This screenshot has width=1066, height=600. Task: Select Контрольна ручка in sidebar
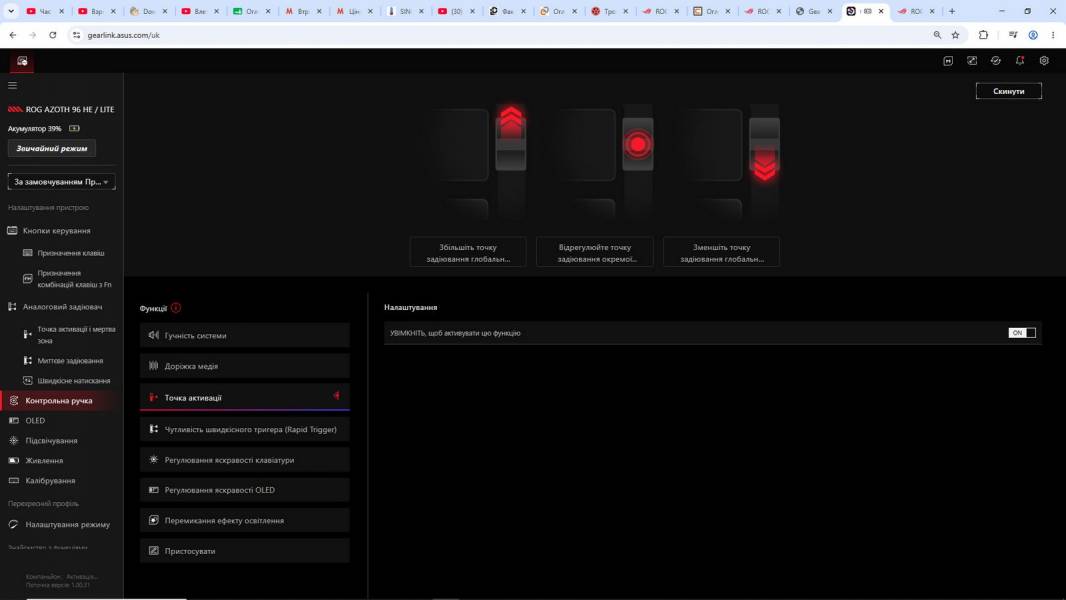(61, 400)
